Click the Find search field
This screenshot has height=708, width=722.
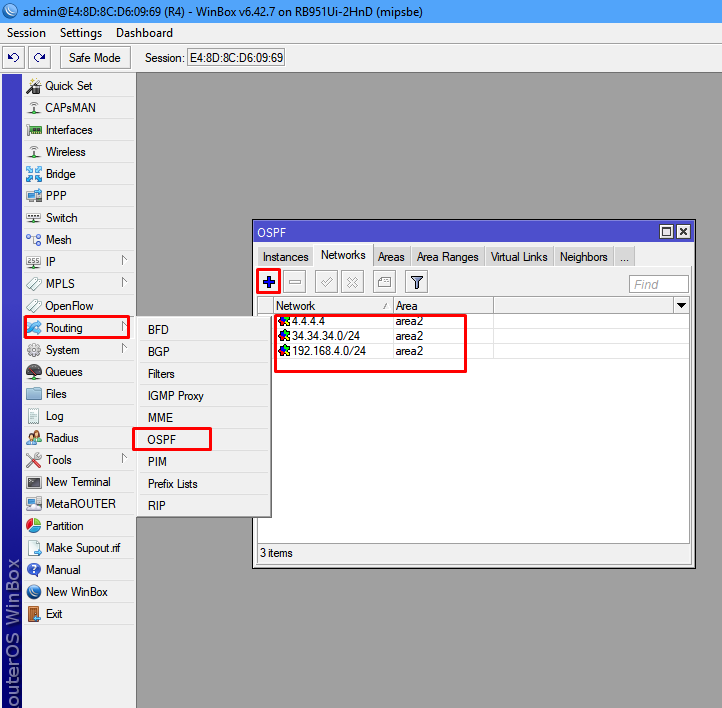click(658, 284)
